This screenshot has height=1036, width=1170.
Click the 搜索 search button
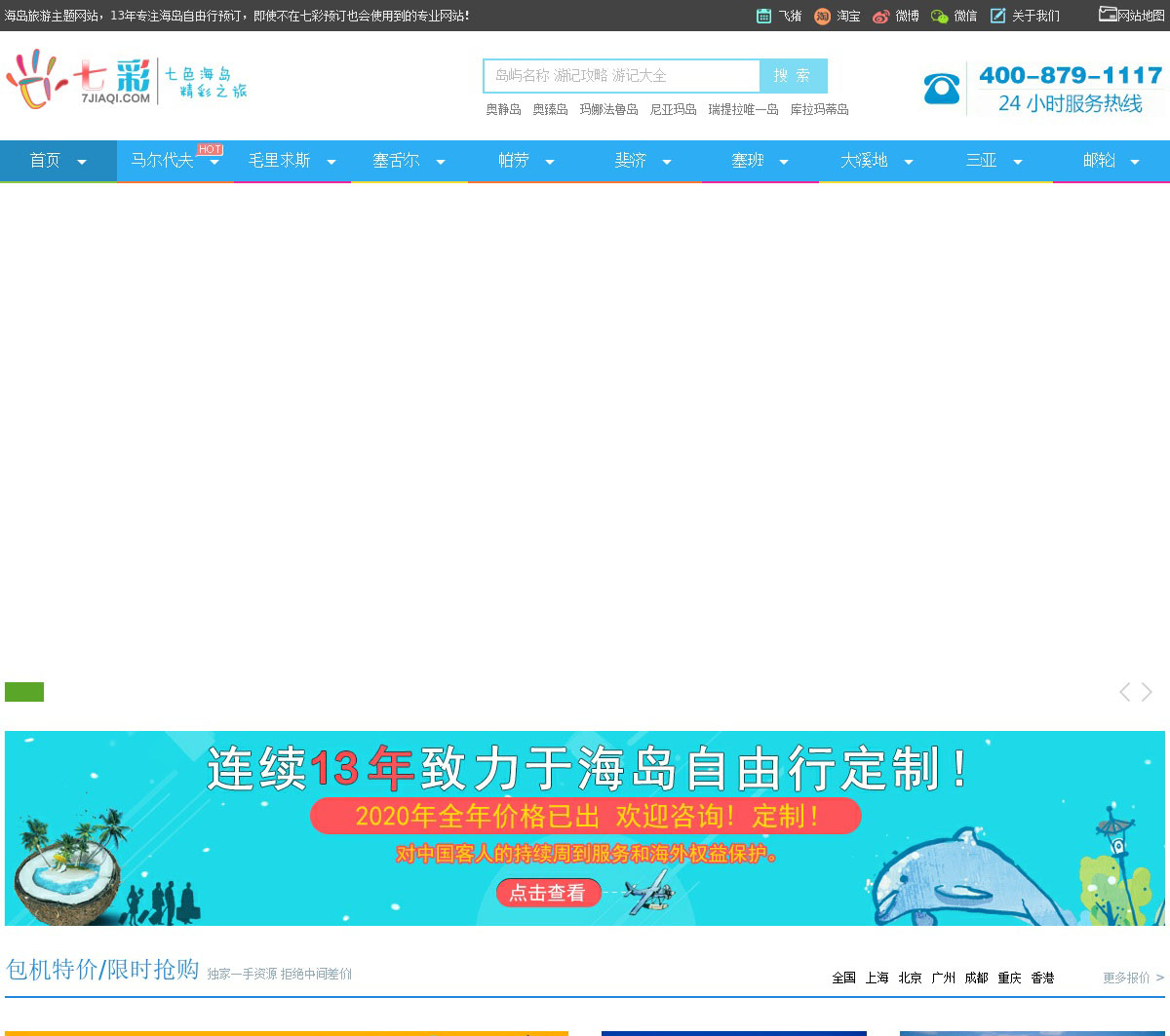pyautogui.click(x=793, y=76)
